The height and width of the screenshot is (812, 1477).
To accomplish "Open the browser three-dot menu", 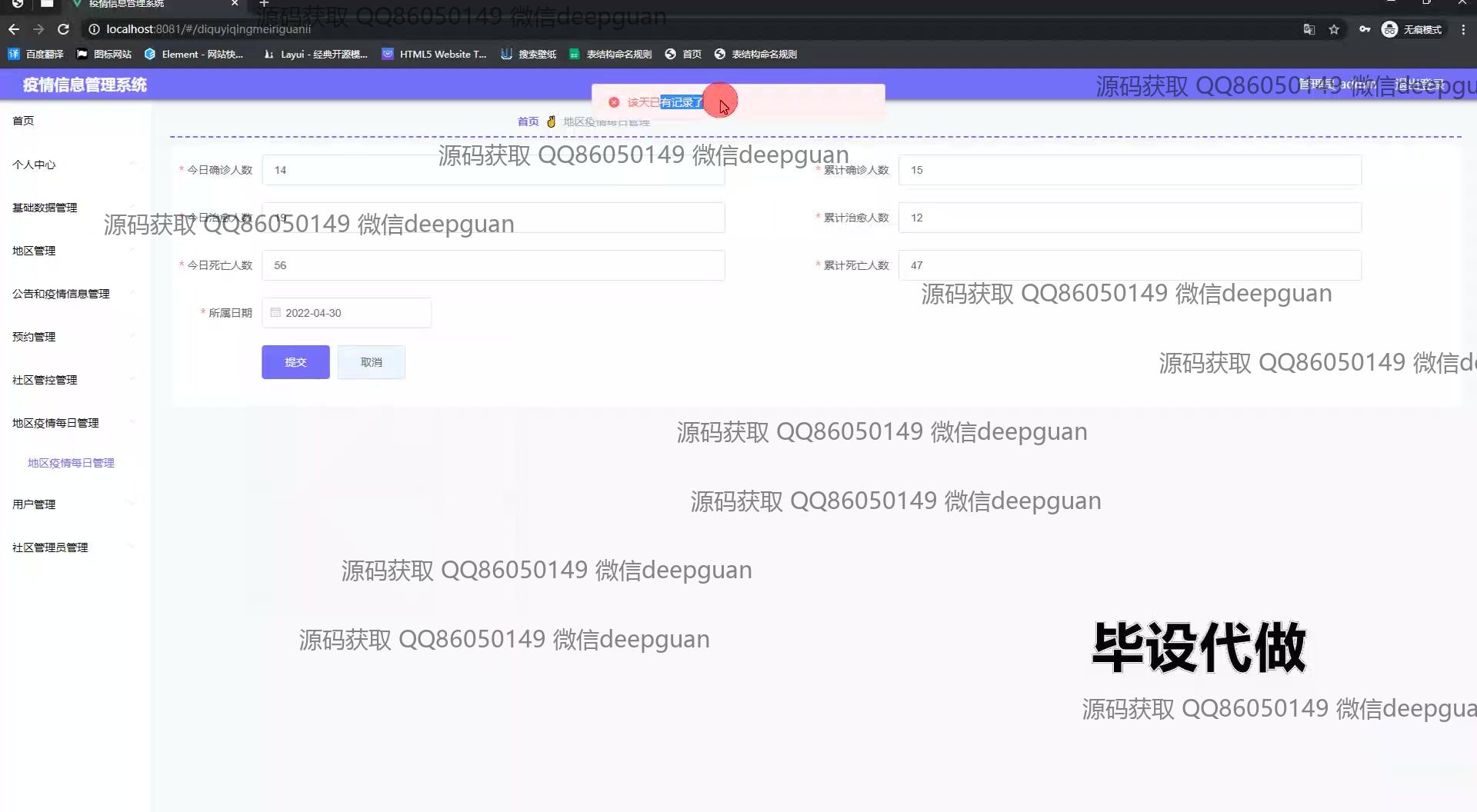I will click(1463, 29).
